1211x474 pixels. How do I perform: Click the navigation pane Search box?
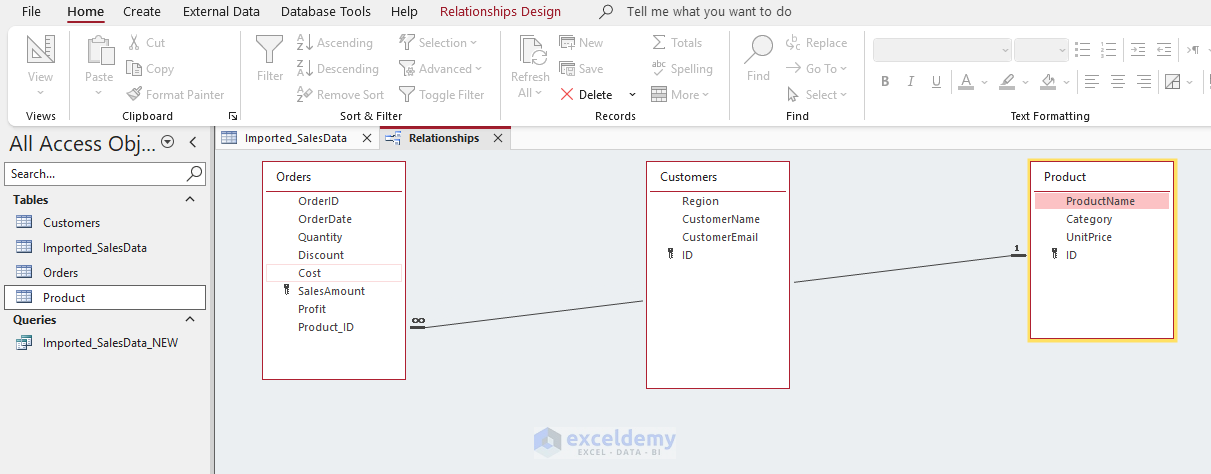click(105, 174)
